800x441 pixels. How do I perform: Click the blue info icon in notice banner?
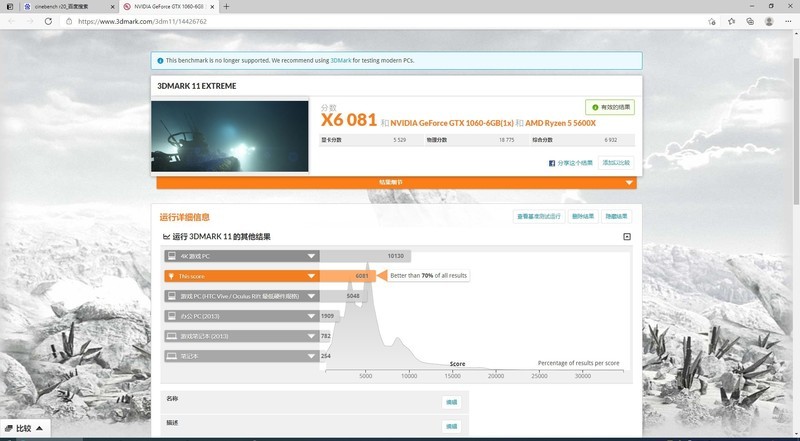[160, 61]
